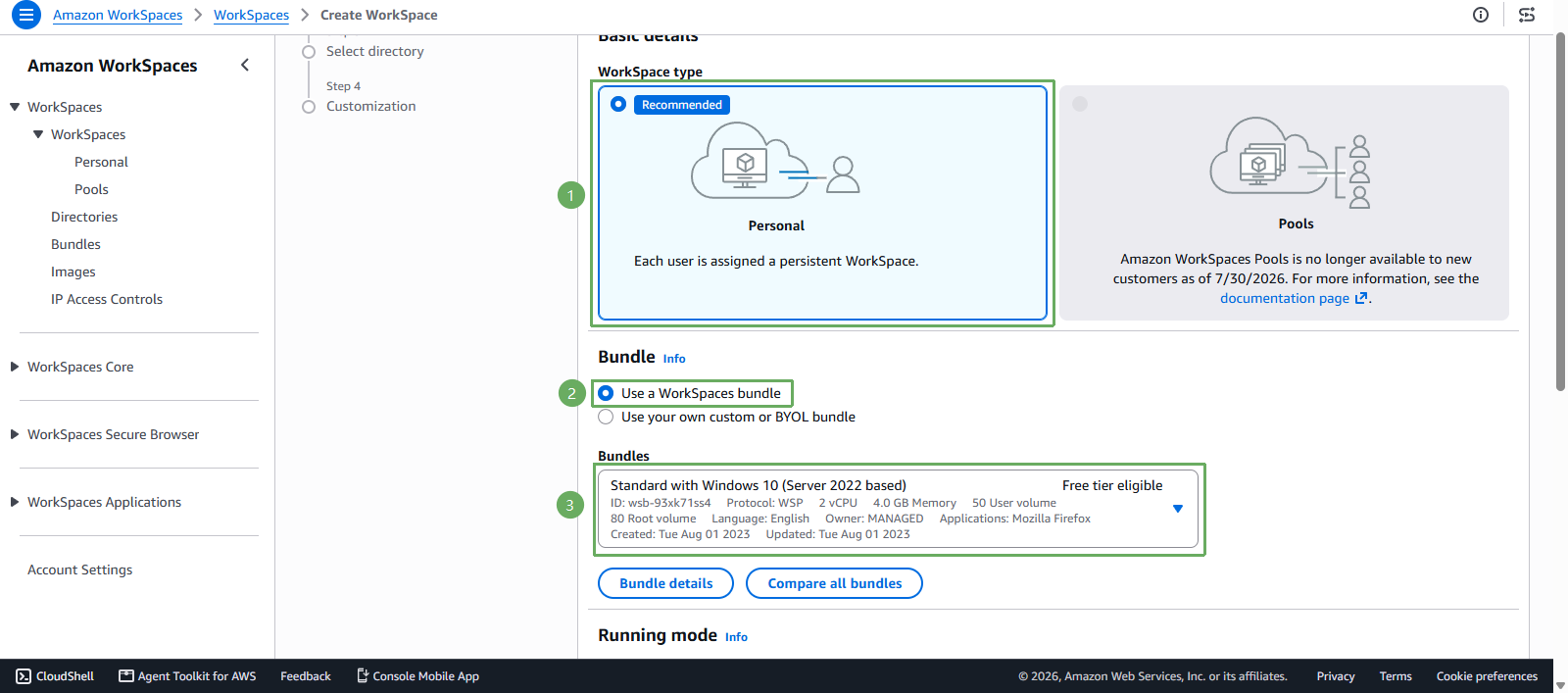Open the Bundles selection dropdown arrow
1568x693 pixels.
1178,509
